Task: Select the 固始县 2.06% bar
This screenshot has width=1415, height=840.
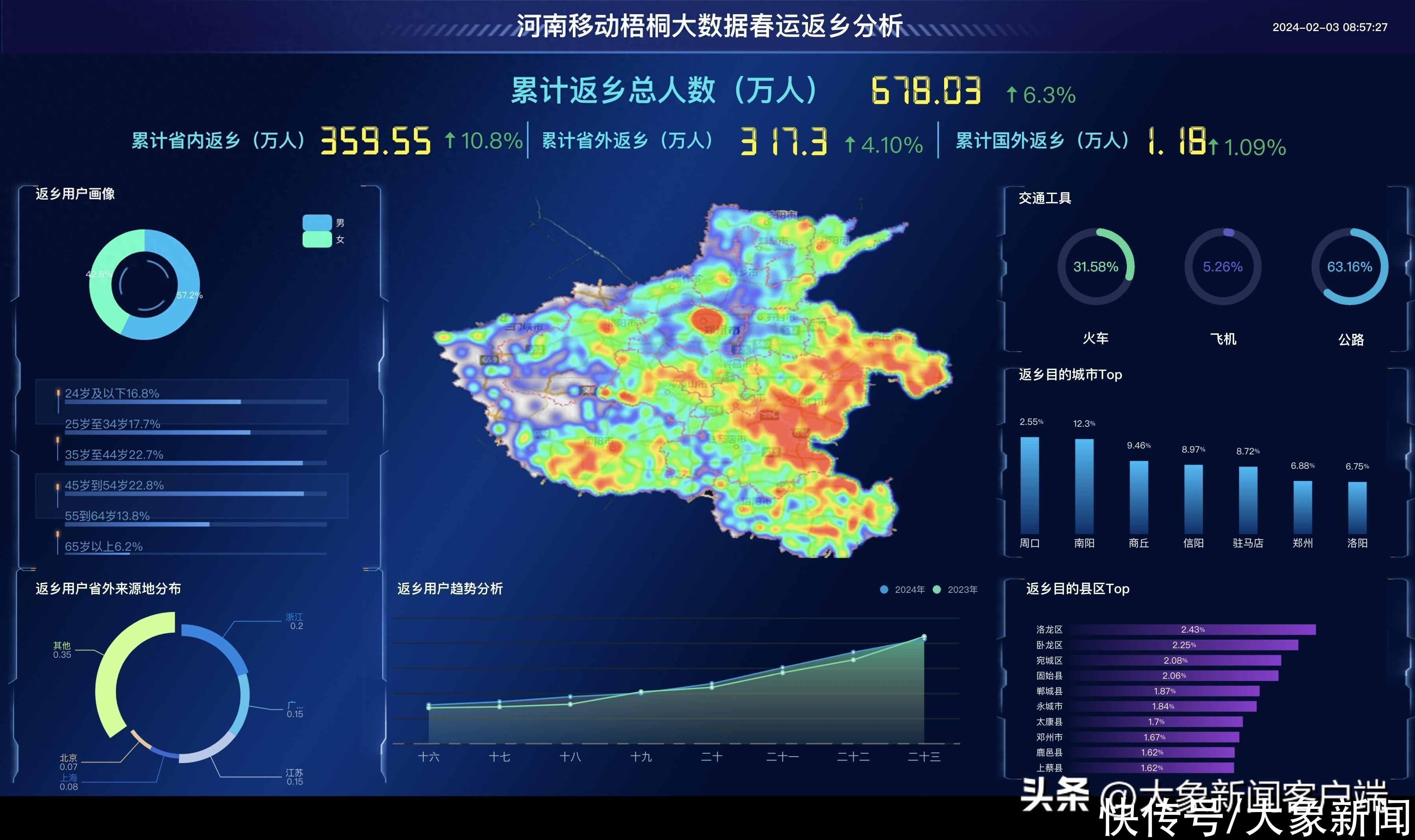Action: [1174, 676]
